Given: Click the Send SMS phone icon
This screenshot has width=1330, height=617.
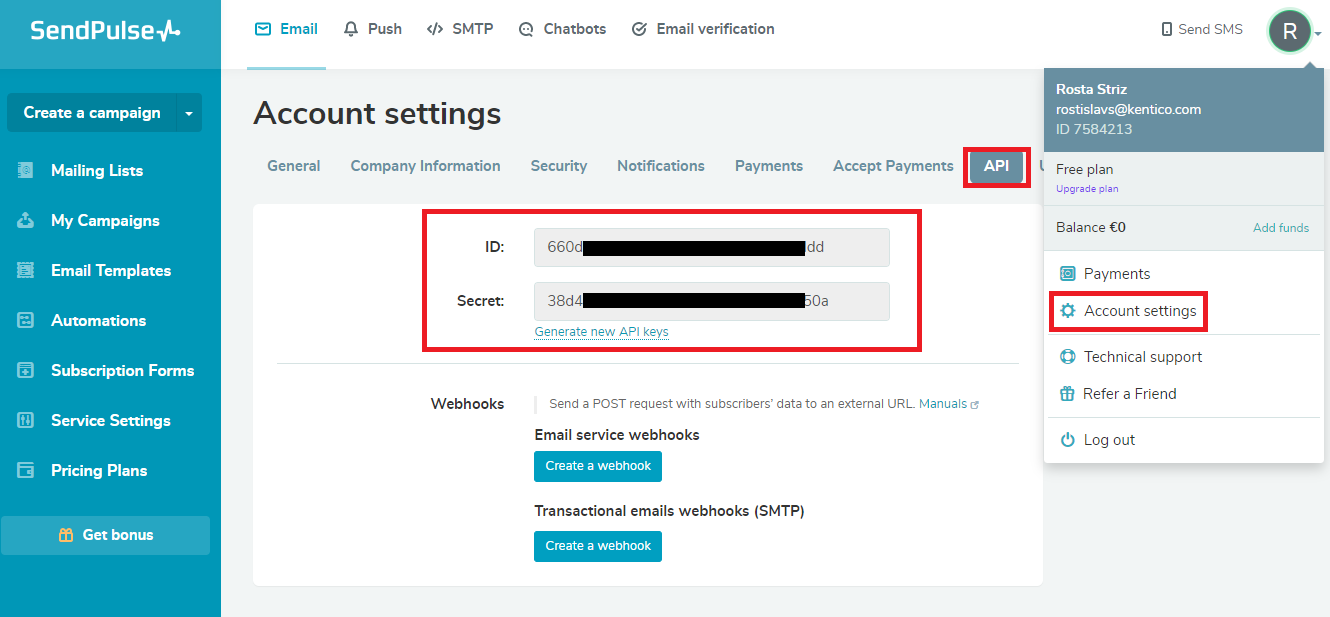Looking at the screenshot, I should [x=1166, y=30].
